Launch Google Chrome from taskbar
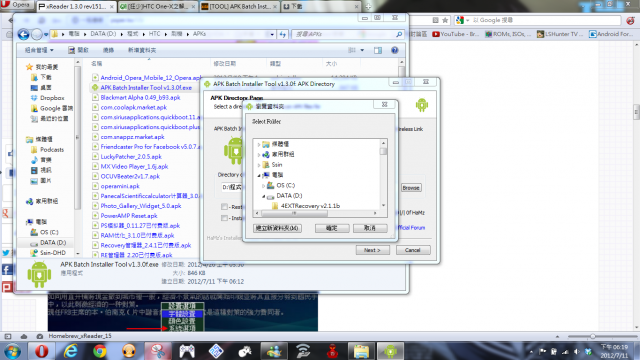 pos(100,351)
